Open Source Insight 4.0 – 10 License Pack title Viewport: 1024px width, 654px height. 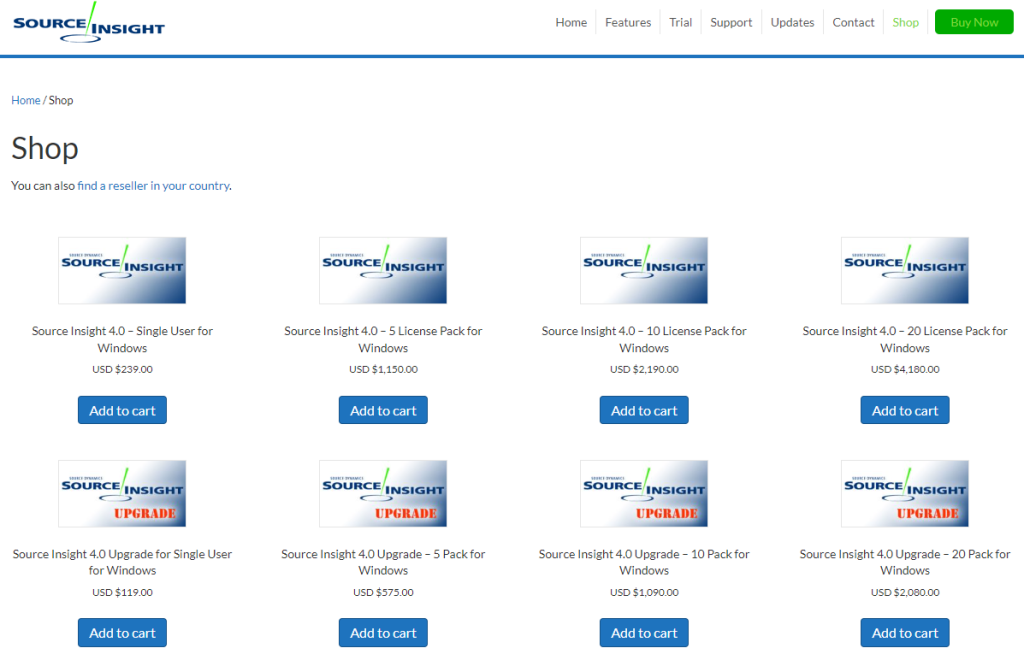pyautogui.click(x=644, y=339)
